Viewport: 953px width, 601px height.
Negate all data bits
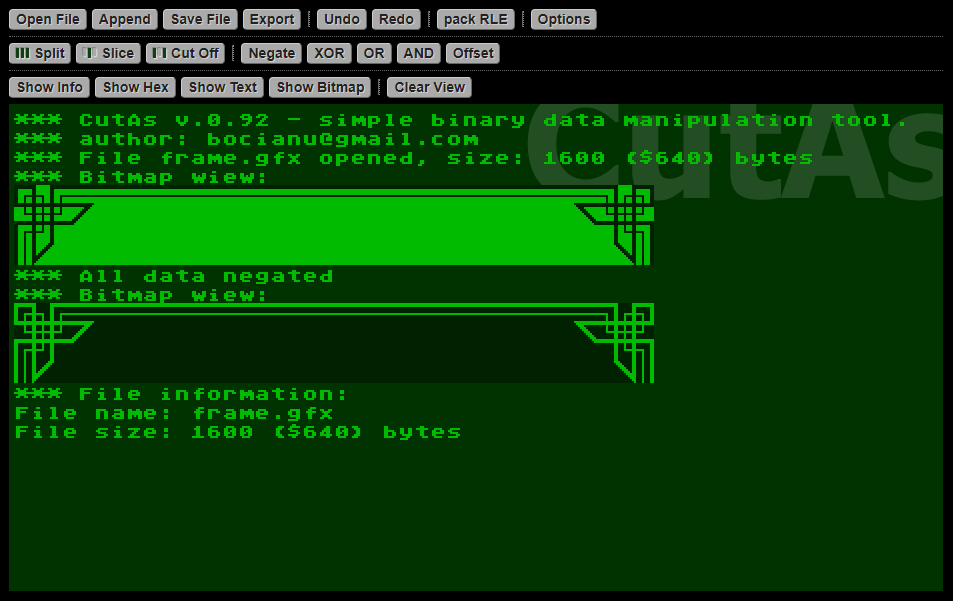[271, 53]
